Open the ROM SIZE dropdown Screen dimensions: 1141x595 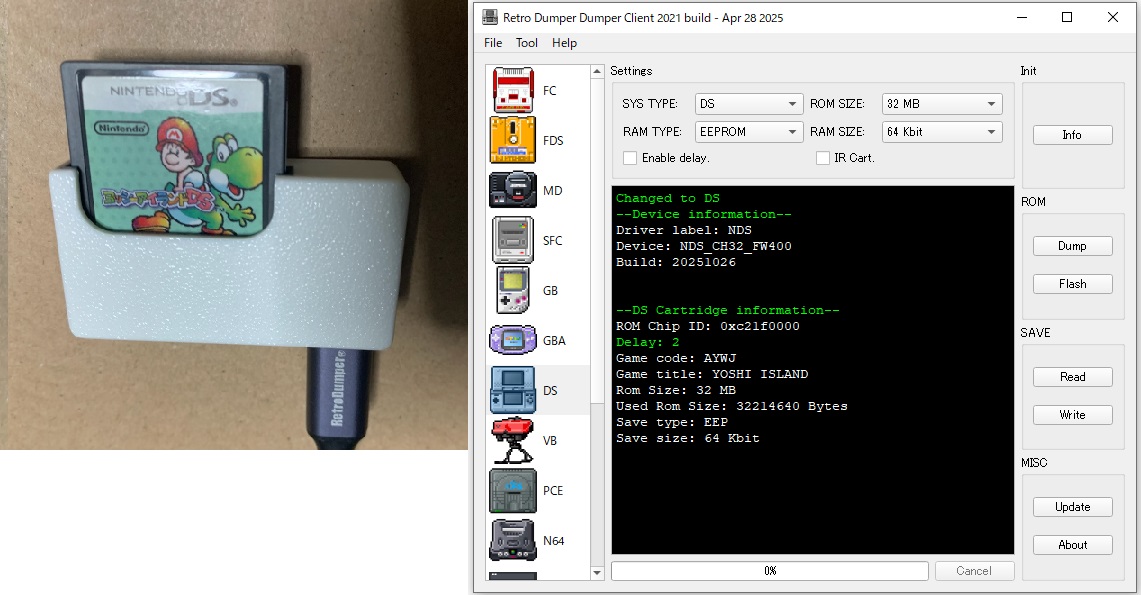(942, 104)
